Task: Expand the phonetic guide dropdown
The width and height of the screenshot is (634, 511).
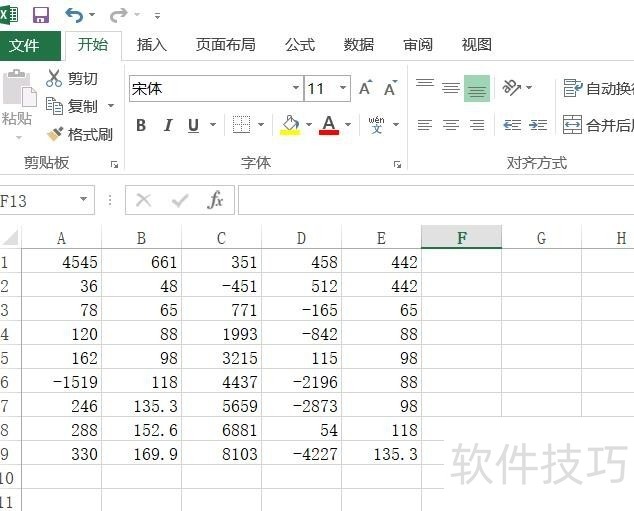Action: pyautogui.click(x=396, y=125)
